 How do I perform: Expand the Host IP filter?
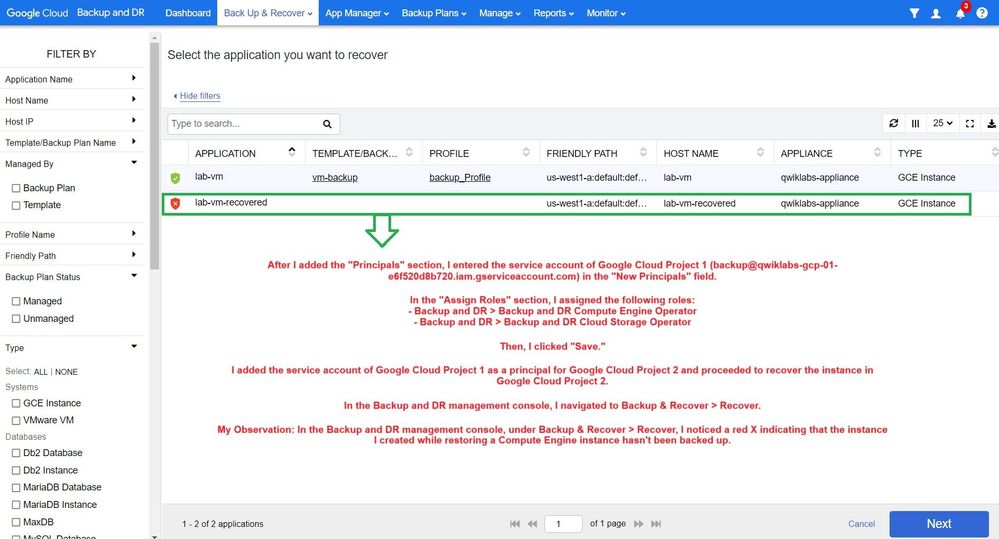pos(134,120)
